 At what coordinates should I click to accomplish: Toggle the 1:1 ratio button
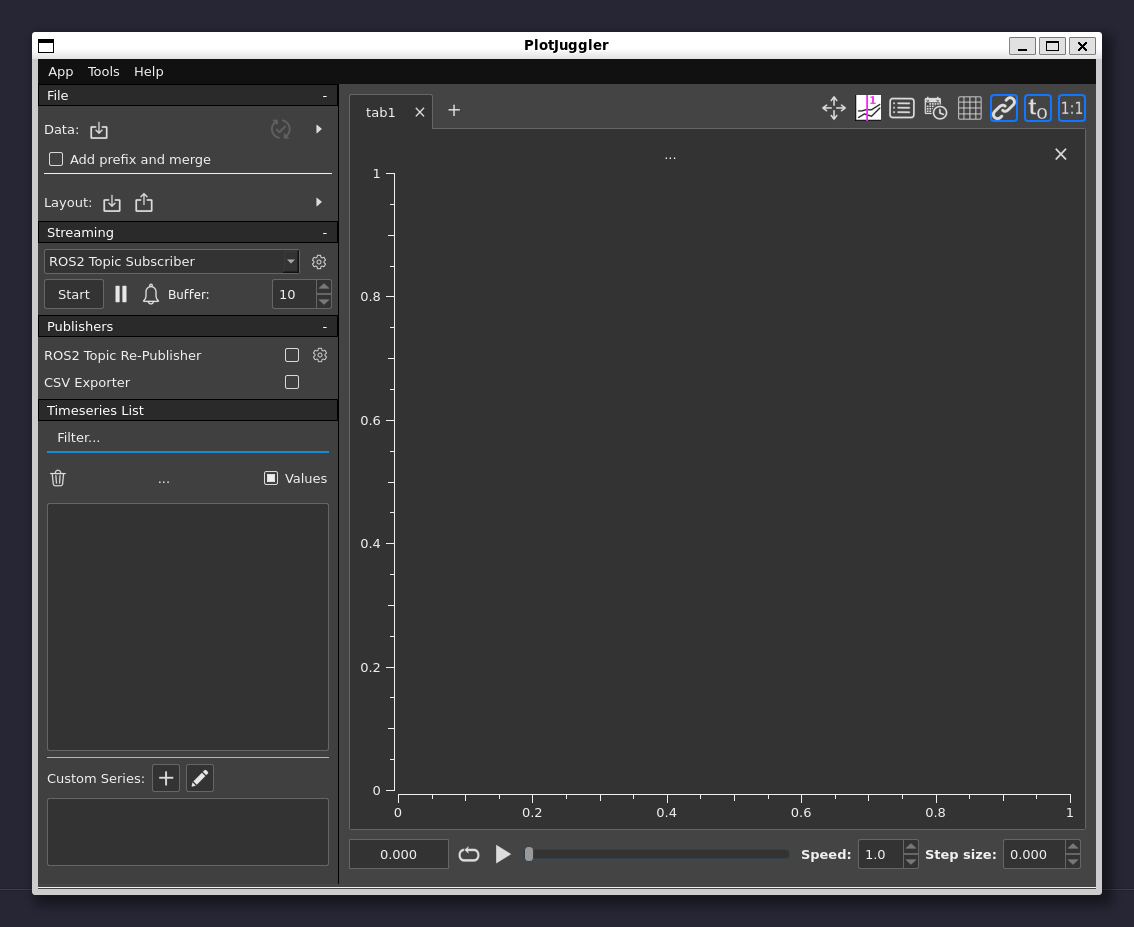(1072, 108)
